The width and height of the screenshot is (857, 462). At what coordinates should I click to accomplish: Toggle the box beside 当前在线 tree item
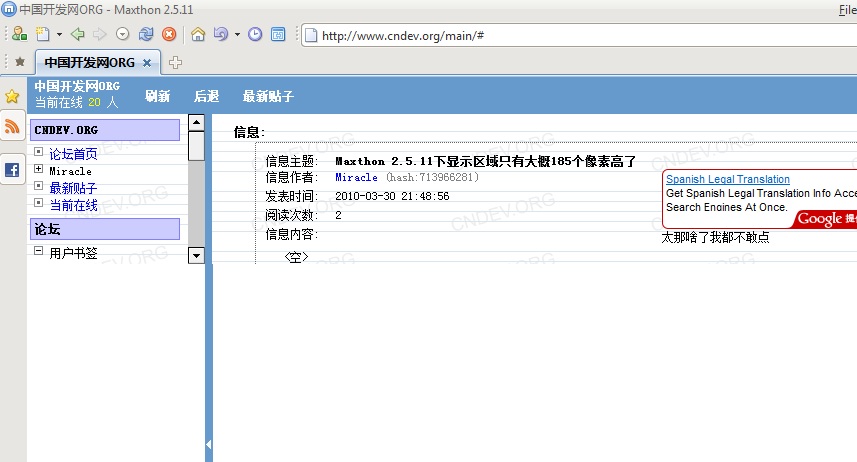click(38, 202)
